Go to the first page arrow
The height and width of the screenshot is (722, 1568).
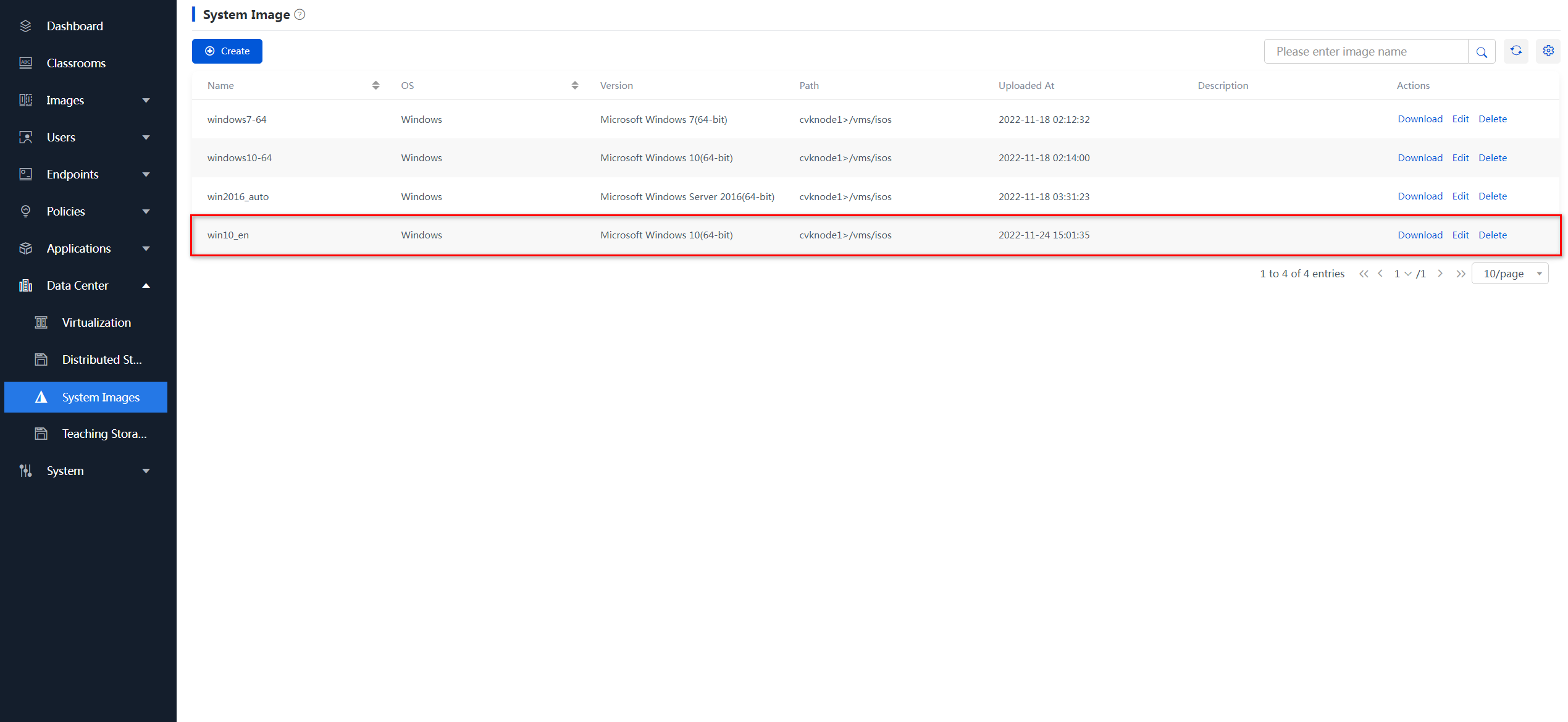click(1364, 274)
